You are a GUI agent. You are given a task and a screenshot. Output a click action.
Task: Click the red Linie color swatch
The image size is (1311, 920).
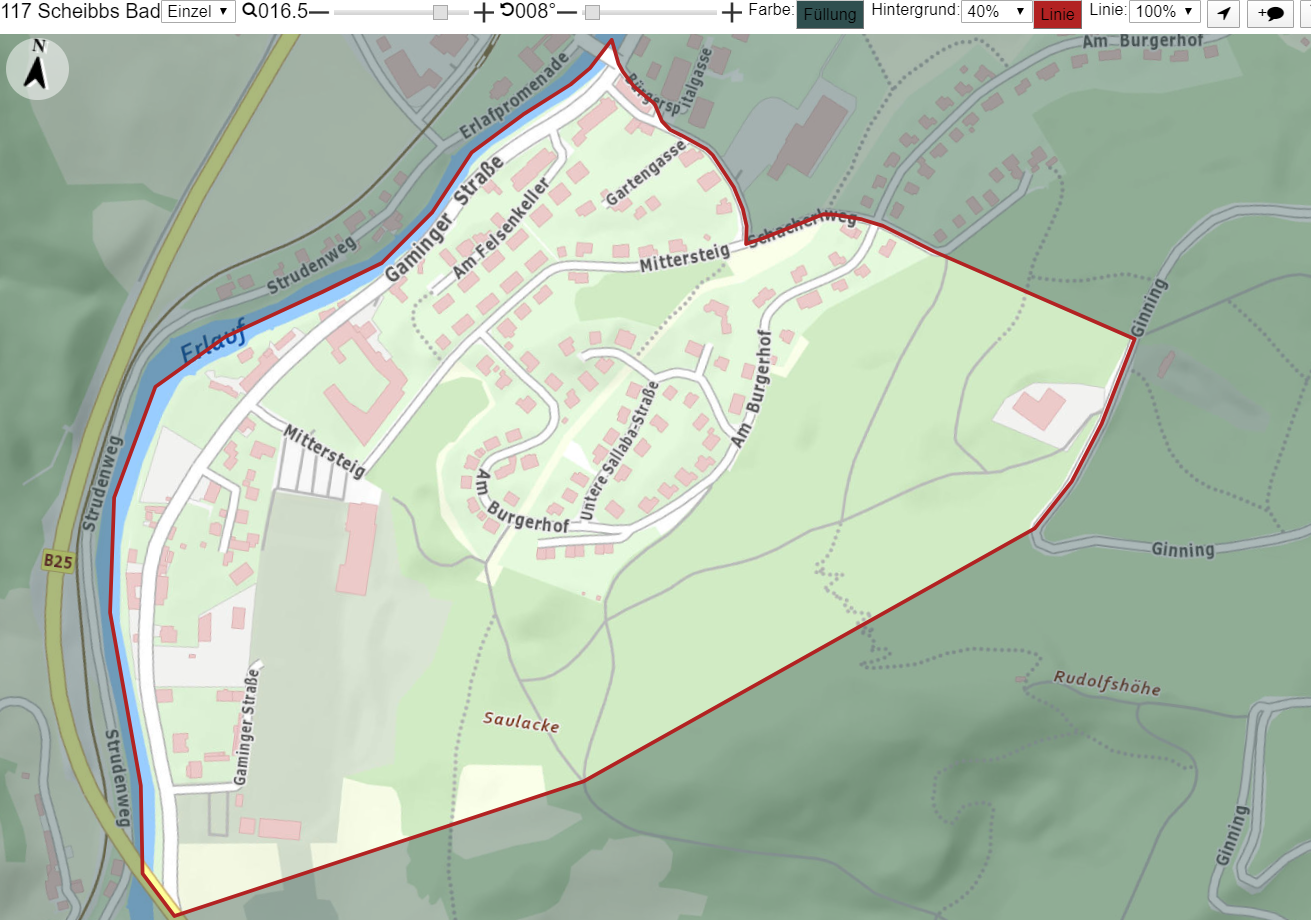1058,14
